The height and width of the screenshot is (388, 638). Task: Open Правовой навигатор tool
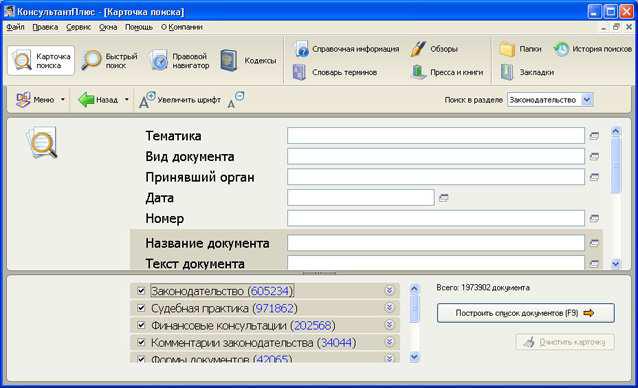click(179, 61)
